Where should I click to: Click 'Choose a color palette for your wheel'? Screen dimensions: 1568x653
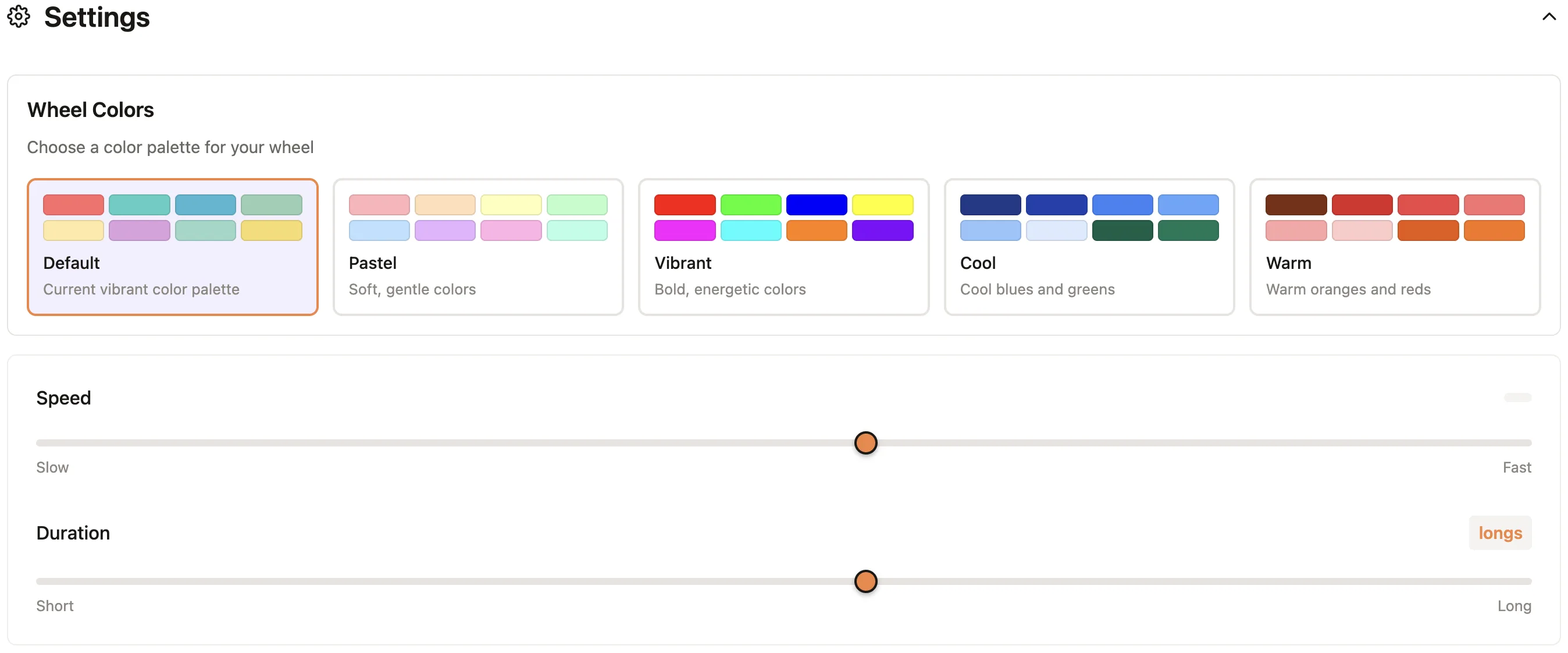click(170, 147)
